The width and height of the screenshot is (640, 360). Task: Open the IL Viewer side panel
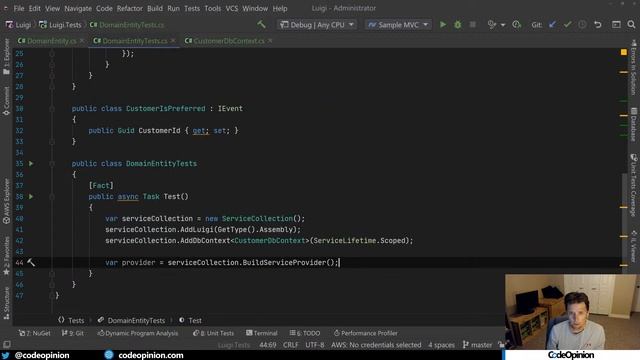[x=633, y=246]
